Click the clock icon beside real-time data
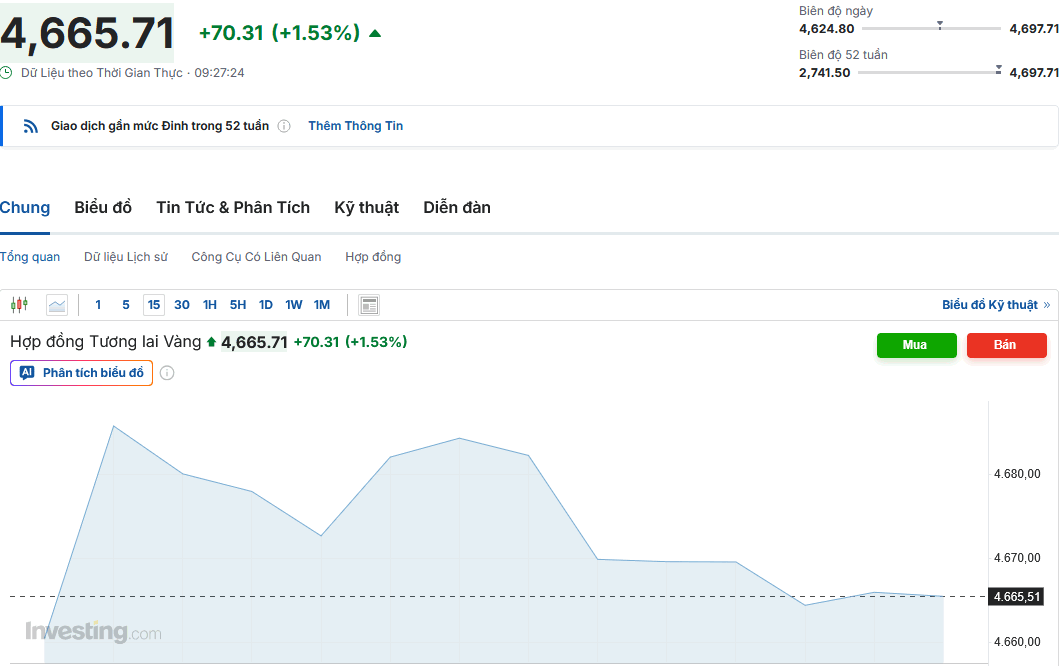 pyautogui.click(x=7, y=73)
